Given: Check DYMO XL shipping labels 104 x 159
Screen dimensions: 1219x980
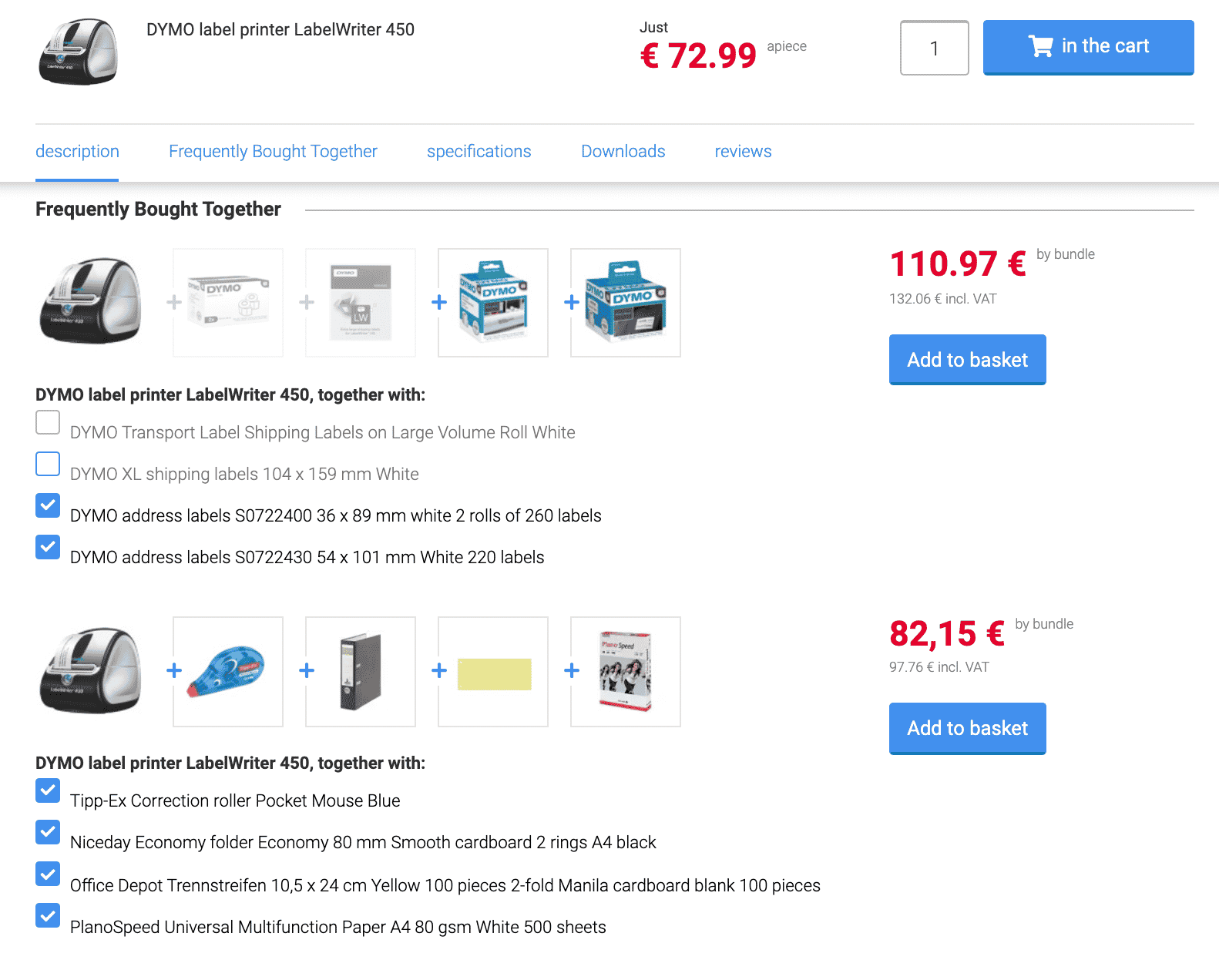Looking at the screenshot, I should [48, 464].
